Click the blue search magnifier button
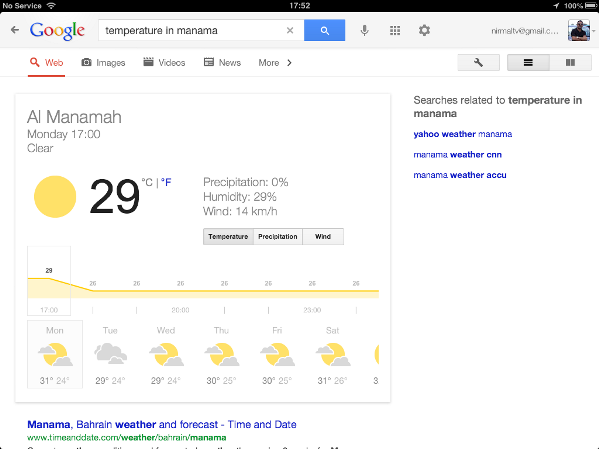Viewport: 599px width, 449px height. click(x=324, y=30)
